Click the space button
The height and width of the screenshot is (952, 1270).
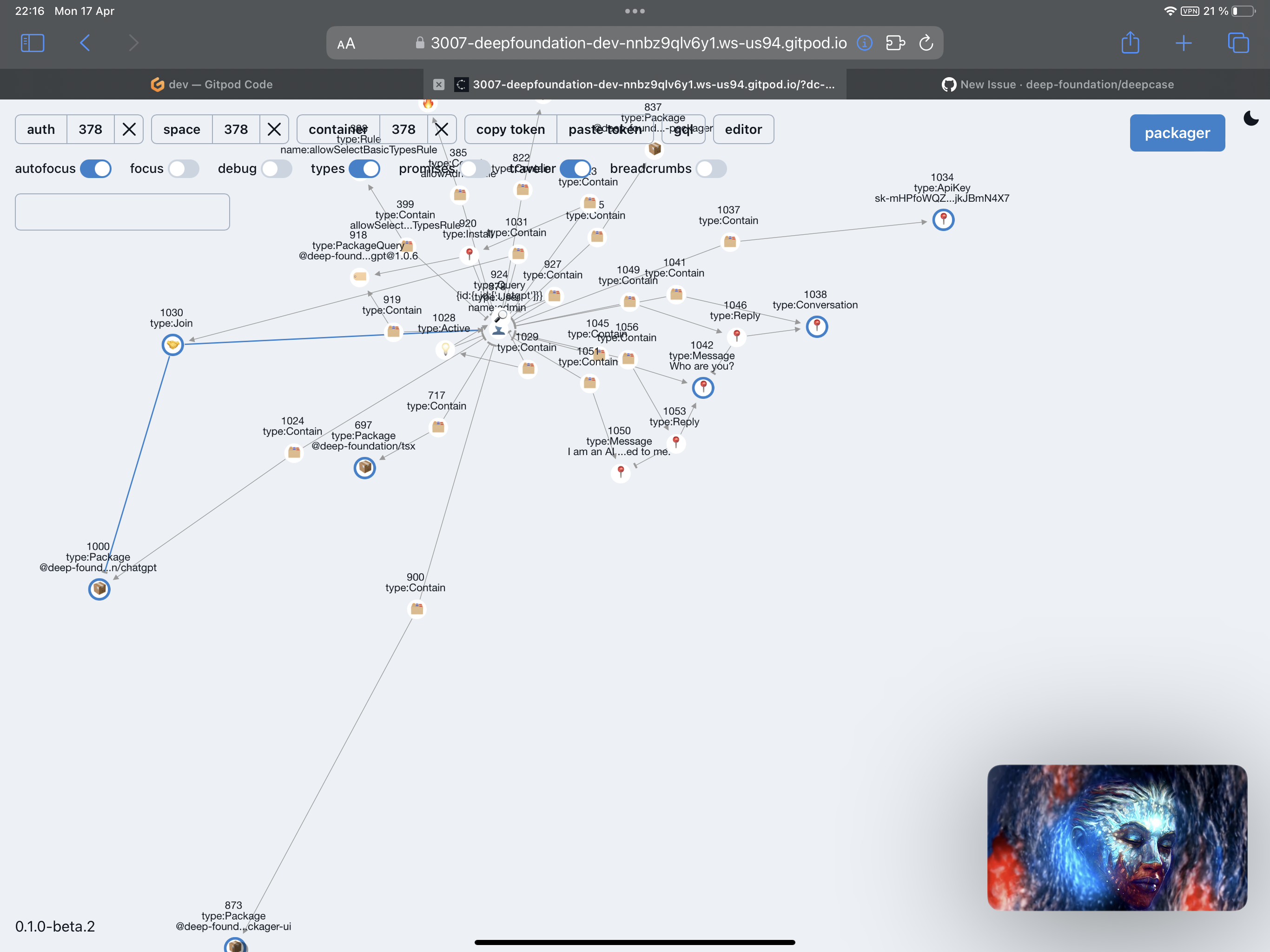181,129
